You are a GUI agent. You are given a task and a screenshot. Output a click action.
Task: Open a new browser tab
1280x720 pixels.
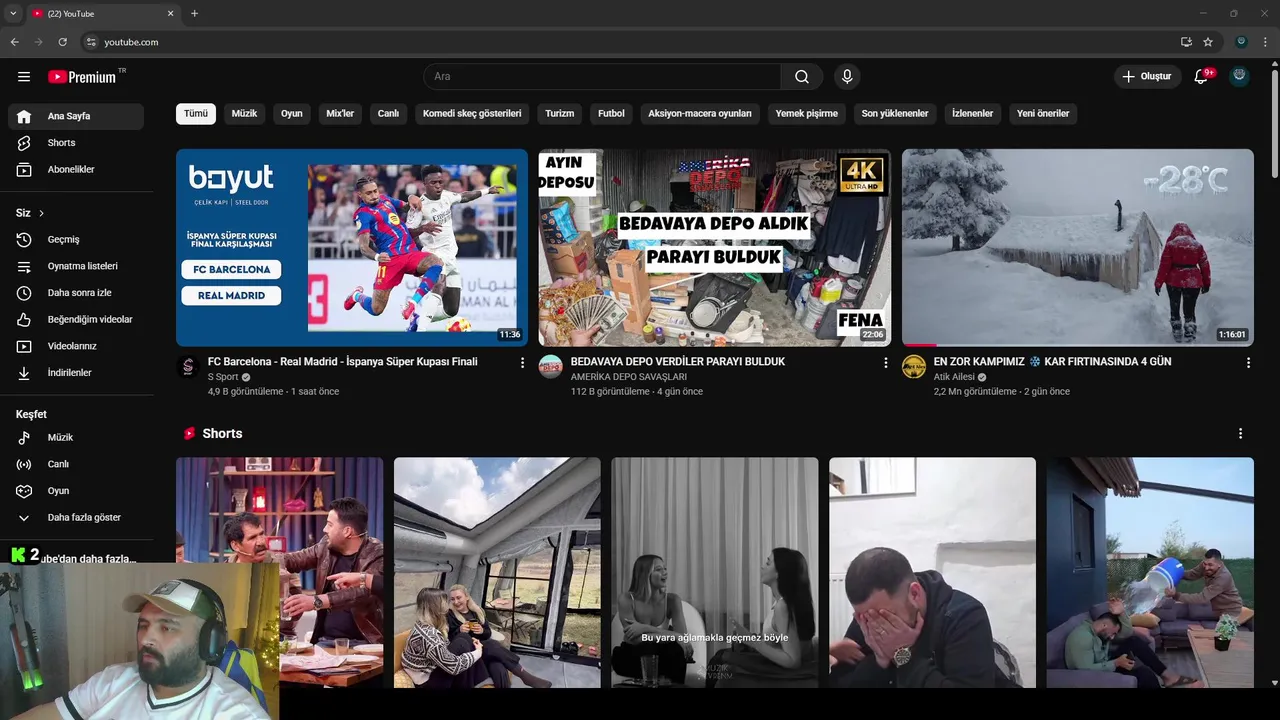(194, 13)
